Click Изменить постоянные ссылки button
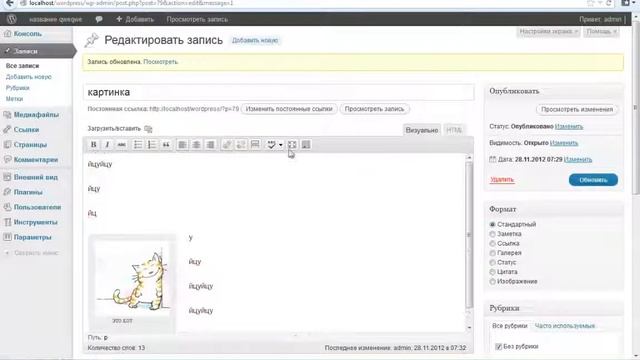Image resolution: width=640 pixels, height=360 pixels. [x=289, y=109]
